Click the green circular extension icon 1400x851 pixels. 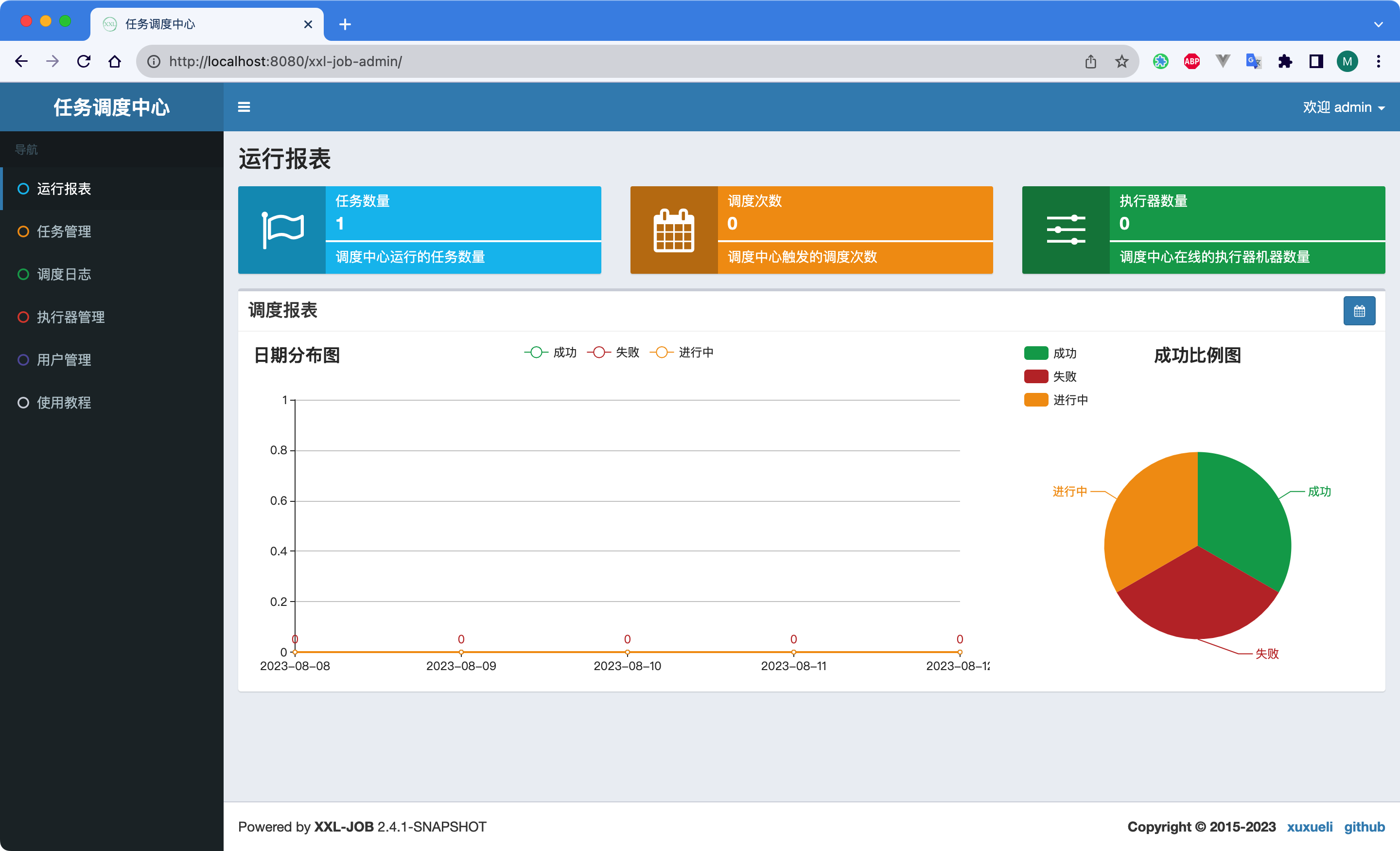[x=1160, y=61]
